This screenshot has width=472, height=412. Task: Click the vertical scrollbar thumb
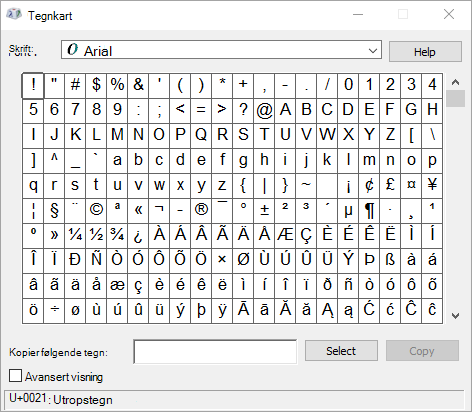(455, 98)
